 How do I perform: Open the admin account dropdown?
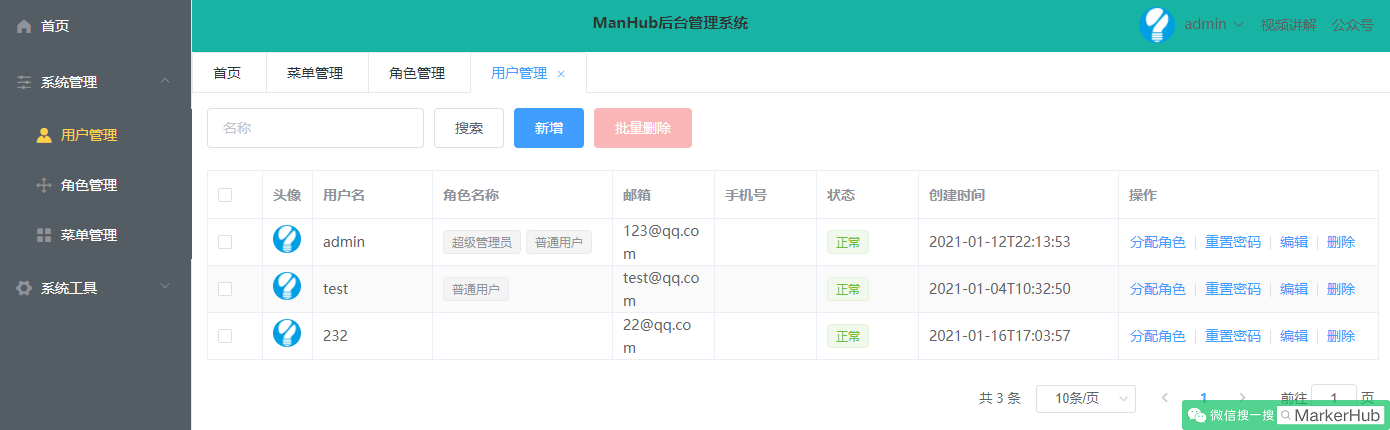click(1214, 24)
